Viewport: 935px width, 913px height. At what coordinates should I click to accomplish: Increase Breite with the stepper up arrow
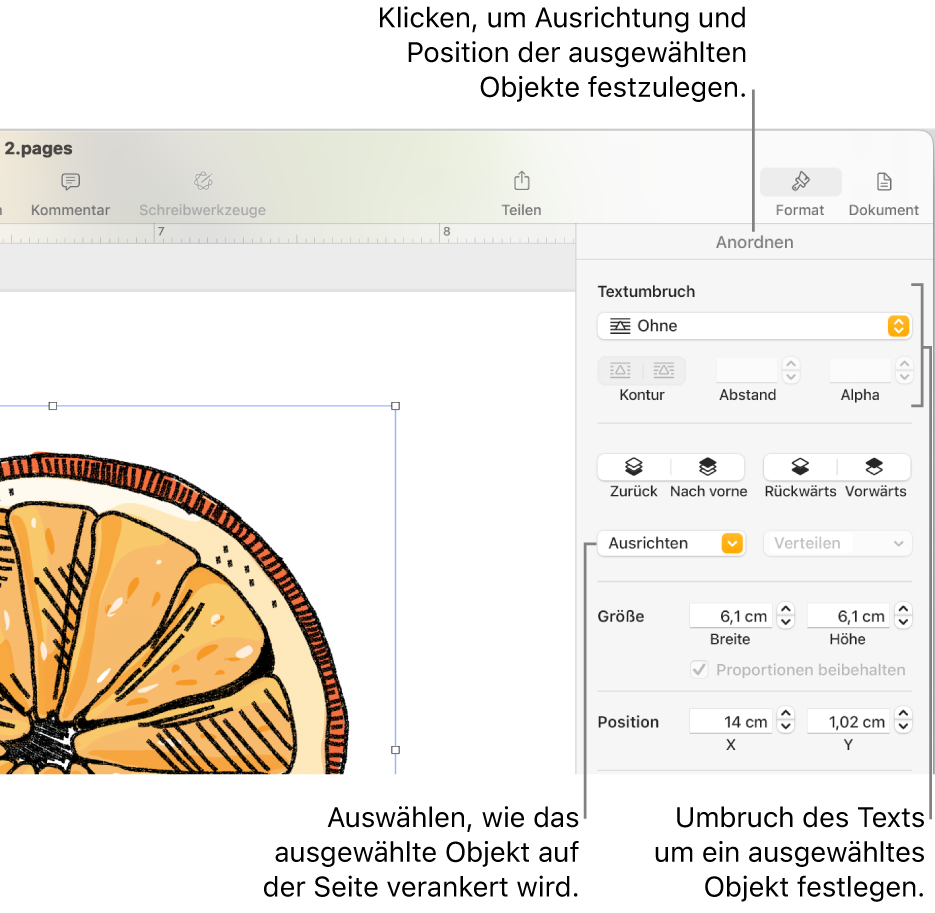coord(786,609)
